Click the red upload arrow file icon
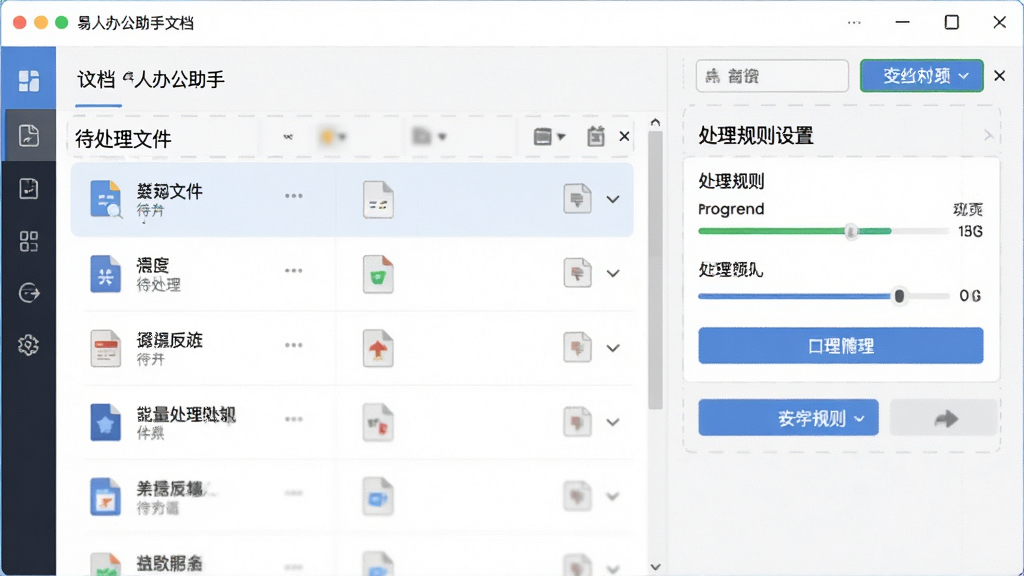Viewport: 1024px width, 576px height. click(x=378, y=348)
